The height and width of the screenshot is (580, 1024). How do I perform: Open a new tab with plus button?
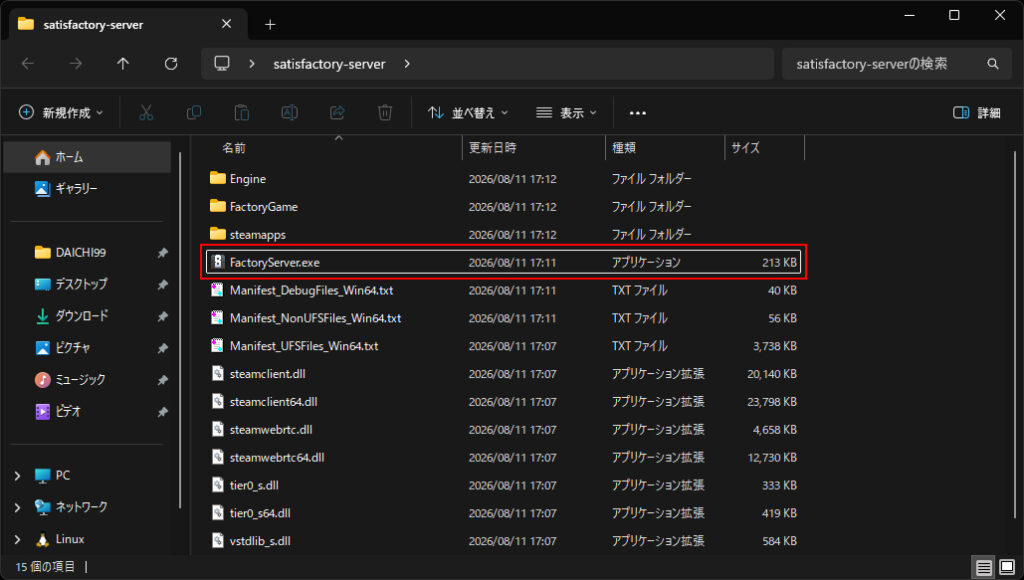point(270,25)
